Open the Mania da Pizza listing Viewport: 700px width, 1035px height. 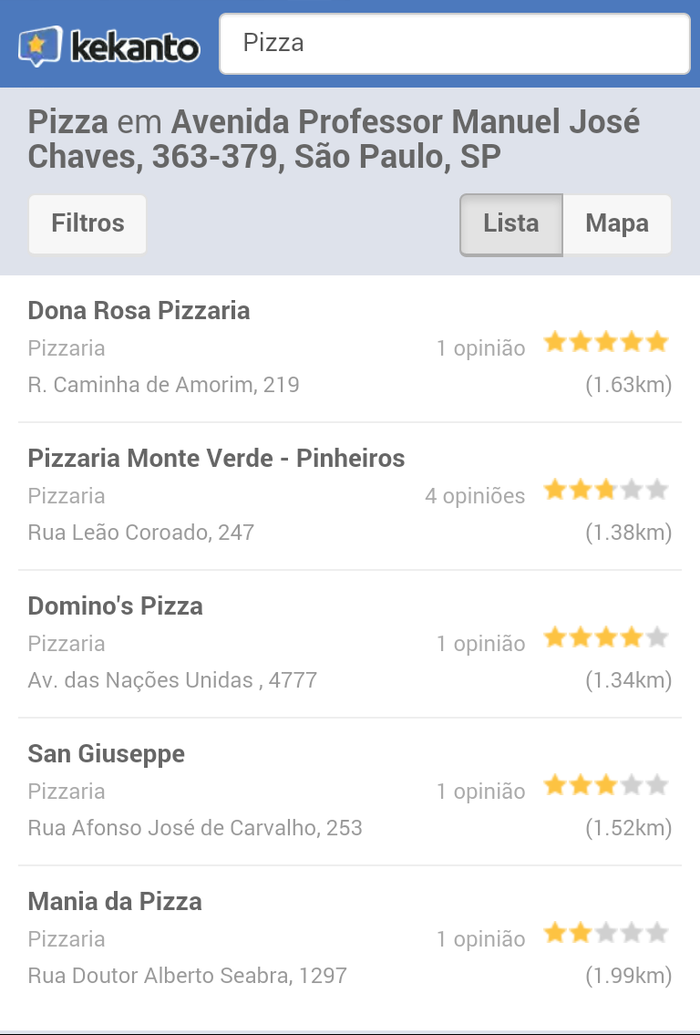tap(115, 902)
